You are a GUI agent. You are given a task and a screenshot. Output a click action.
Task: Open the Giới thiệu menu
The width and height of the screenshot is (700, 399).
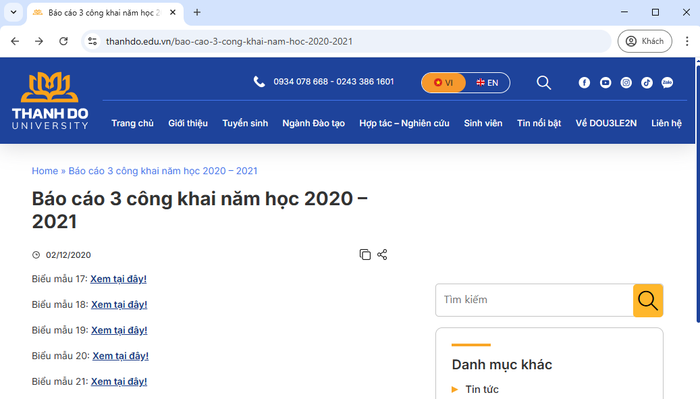[188, 123]
